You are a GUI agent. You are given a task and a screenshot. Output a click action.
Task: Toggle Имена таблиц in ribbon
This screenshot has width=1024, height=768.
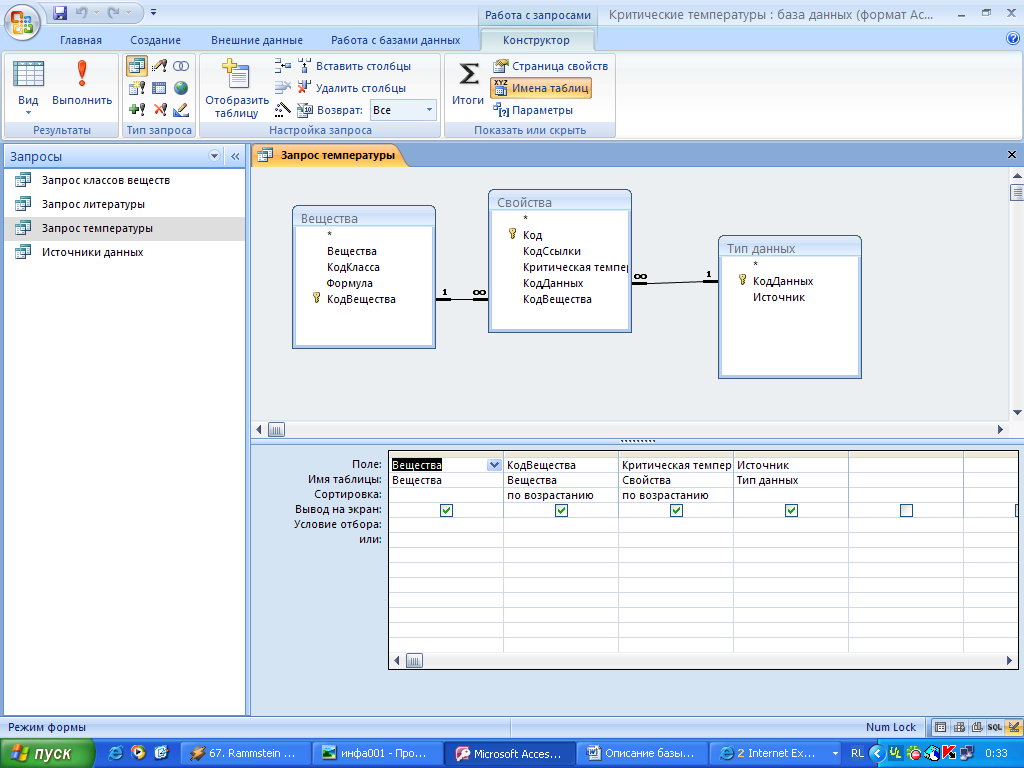pyautogui.click(x=541, y=88)
